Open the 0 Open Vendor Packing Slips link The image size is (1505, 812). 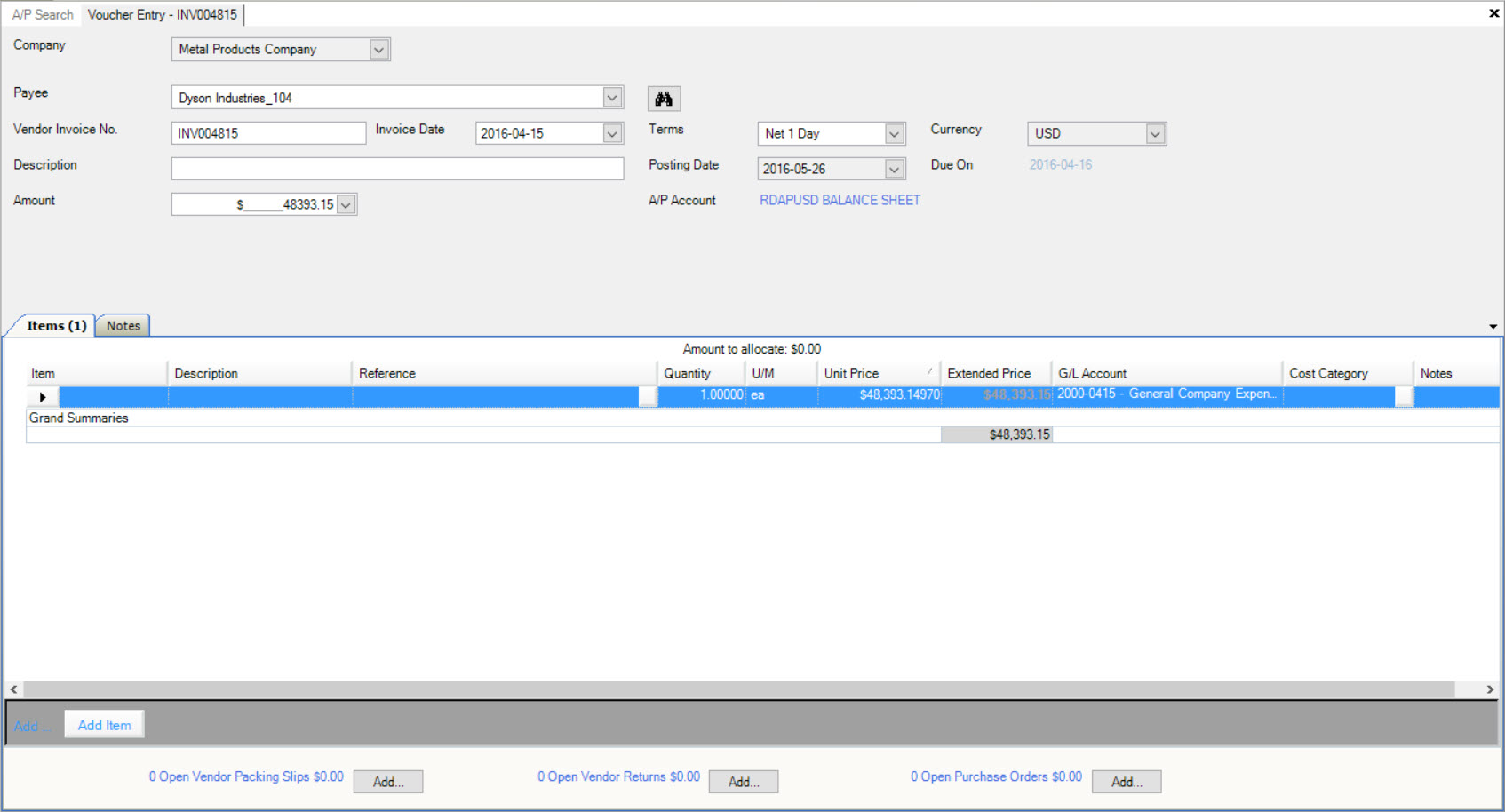pyautogui.click(x=246, y=776)
